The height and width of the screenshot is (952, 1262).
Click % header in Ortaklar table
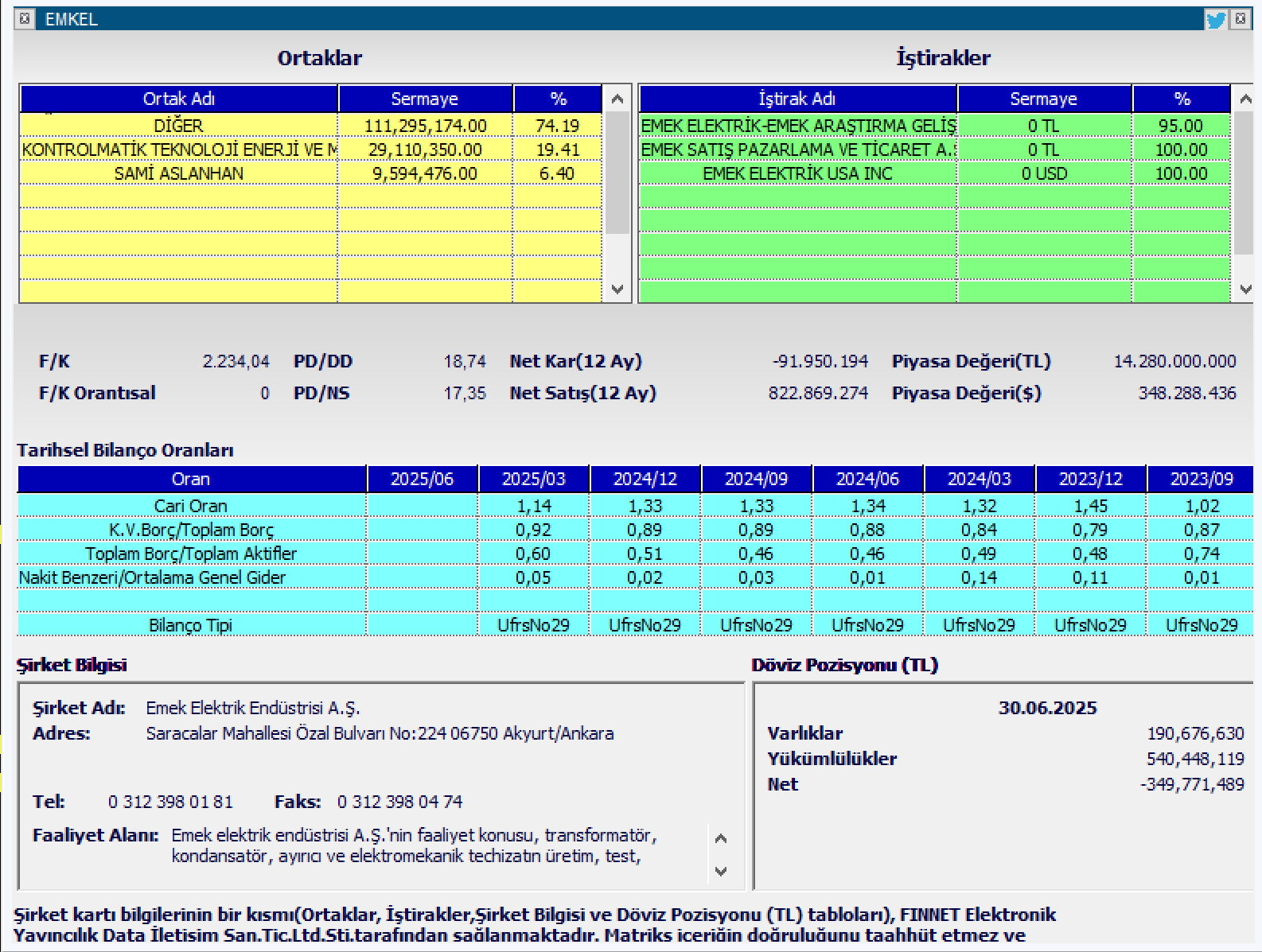click(x=558, y=99)
